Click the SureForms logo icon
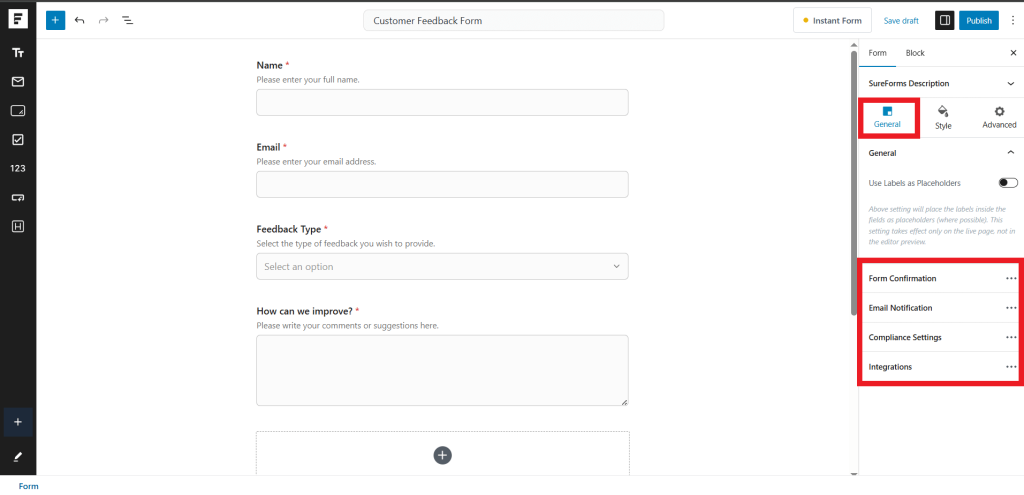The height and width of the screenshot is (495, 1024). 18,19
